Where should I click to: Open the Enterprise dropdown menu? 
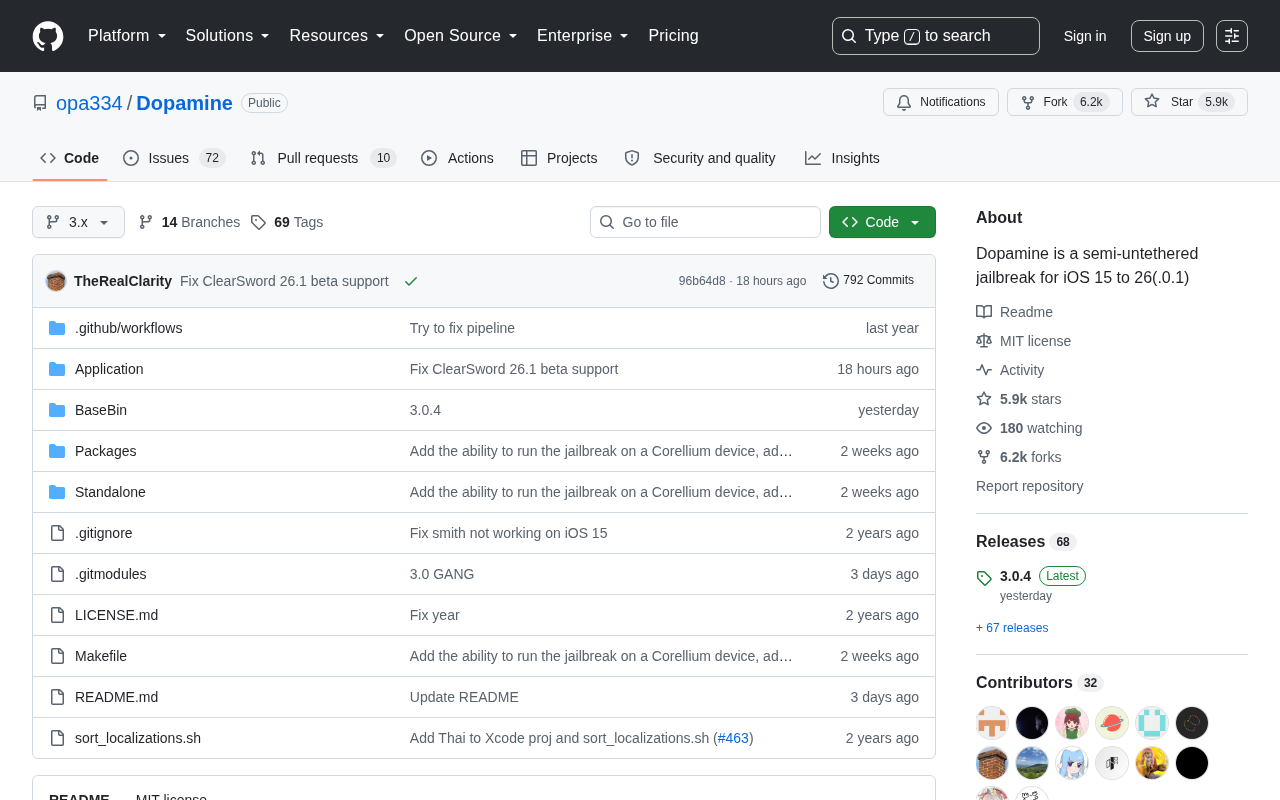pyautogui.click(x=583, y=36)
